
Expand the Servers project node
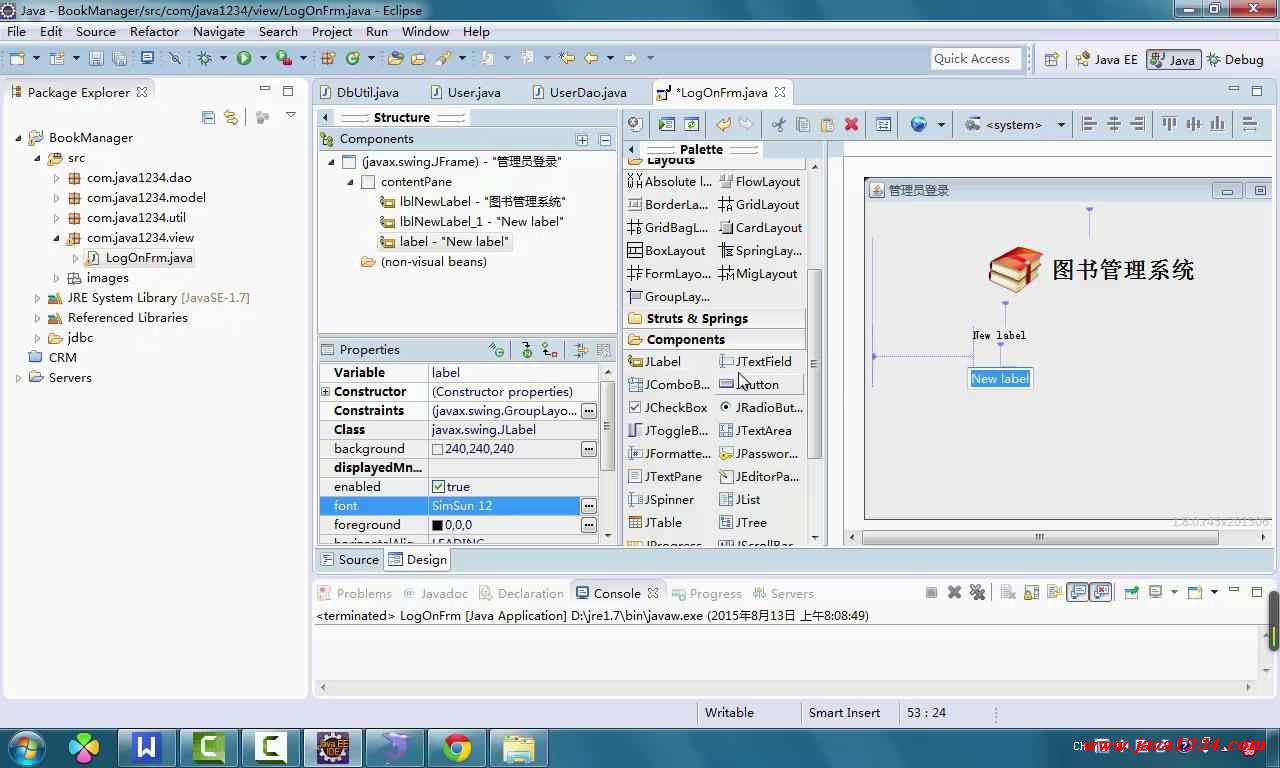coord(19,378)
